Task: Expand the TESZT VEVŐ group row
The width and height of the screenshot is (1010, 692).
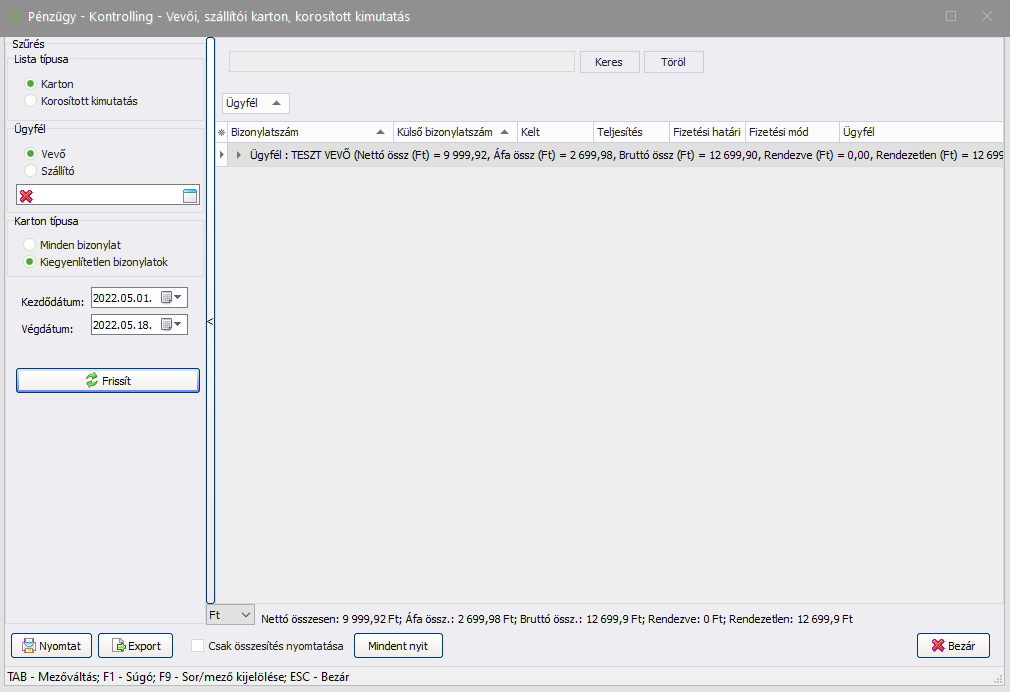Action: pos(239,155)
